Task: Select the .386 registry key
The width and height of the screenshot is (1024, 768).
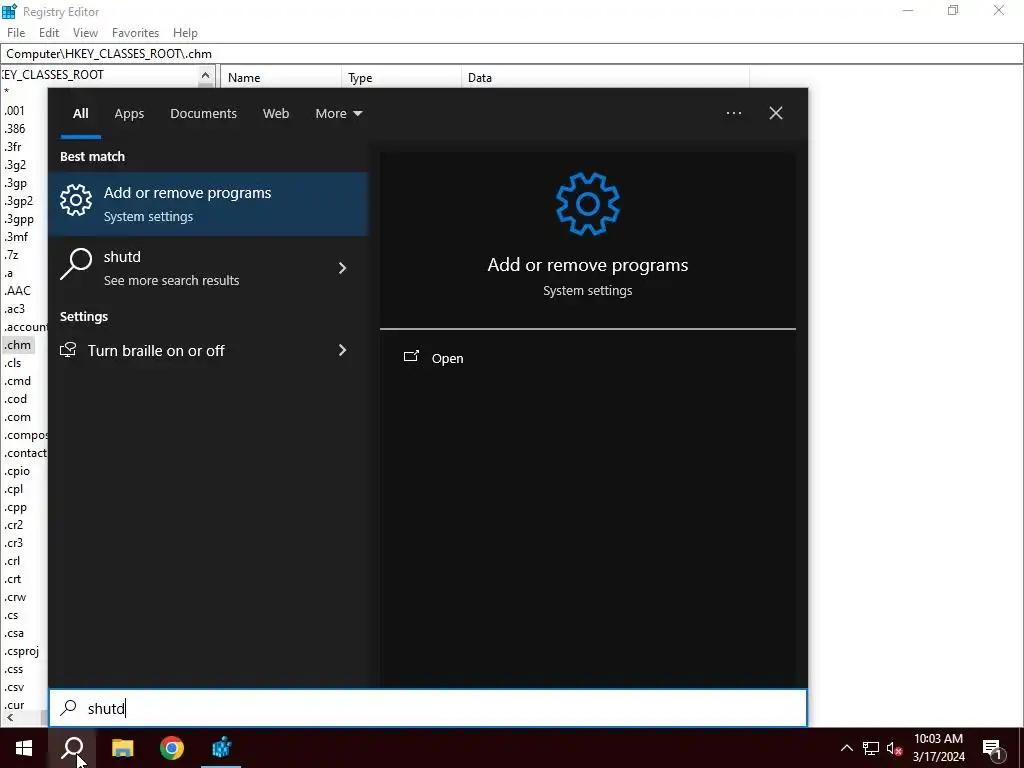Action: point(14,129)
